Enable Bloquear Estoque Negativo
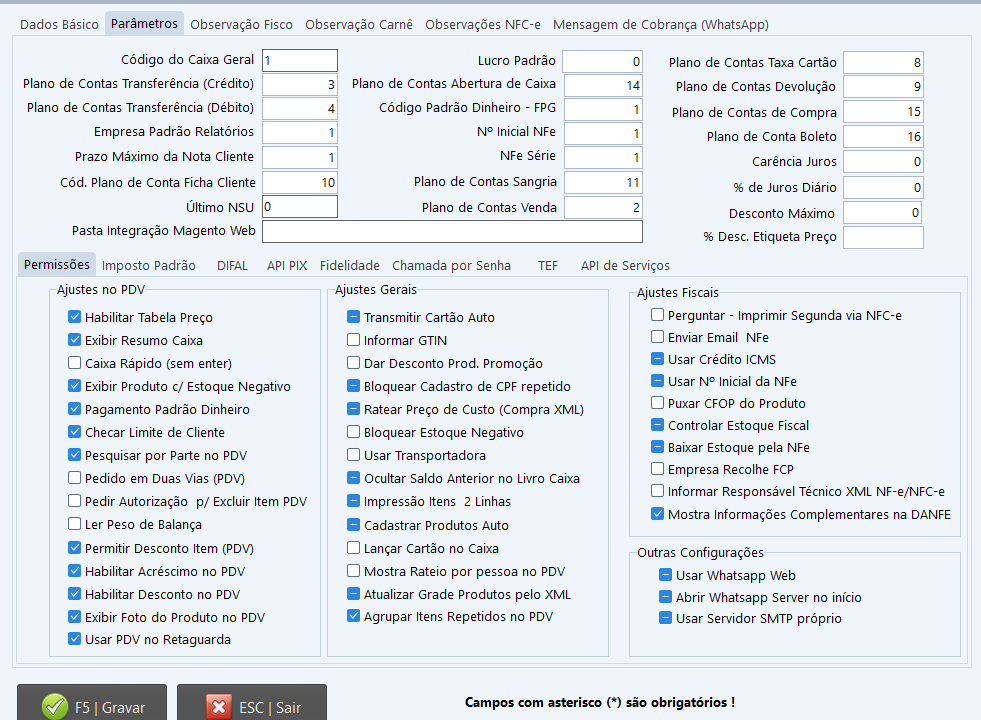Screen dimensions: 981x720 [353, 432]
